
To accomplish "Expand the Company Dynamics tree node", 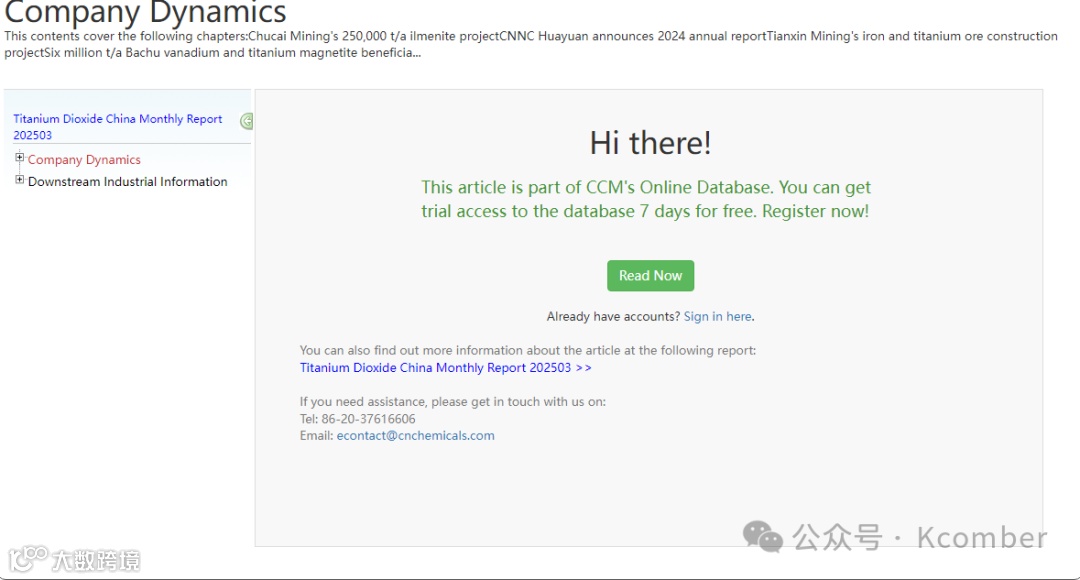I will 19,158.
